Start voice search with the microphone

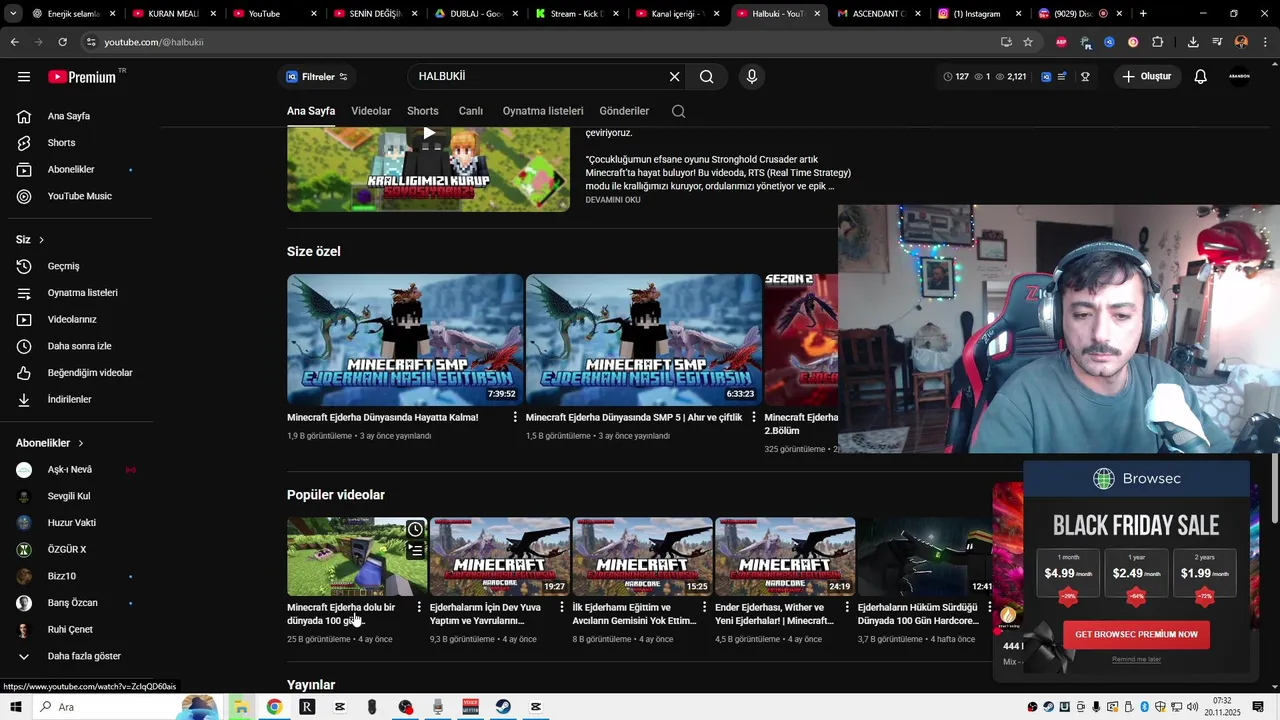pyautogui.click(x=752, y=77)
